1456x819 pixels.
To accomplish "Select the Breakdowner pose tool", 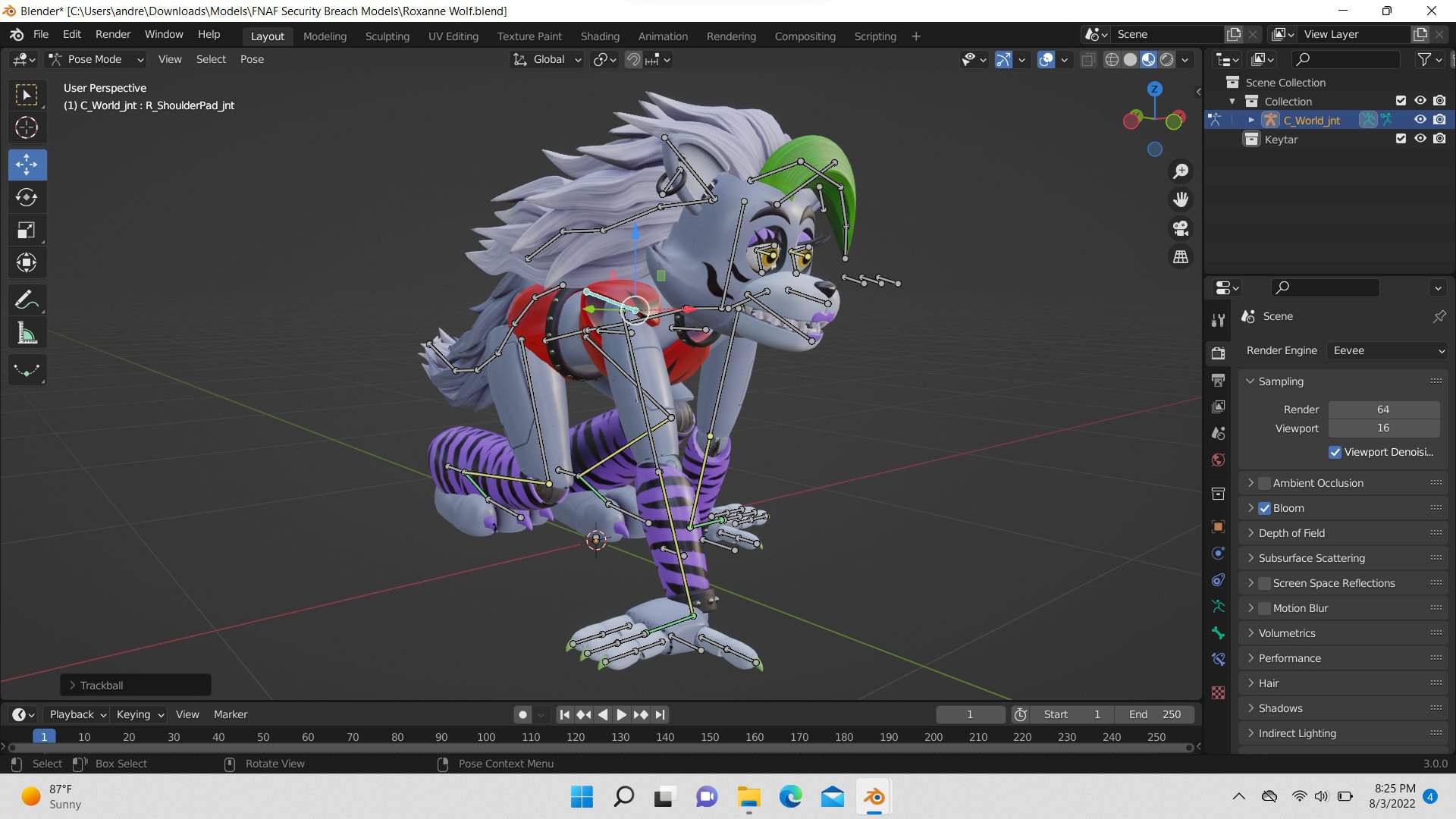I will (x=27, y=370).
